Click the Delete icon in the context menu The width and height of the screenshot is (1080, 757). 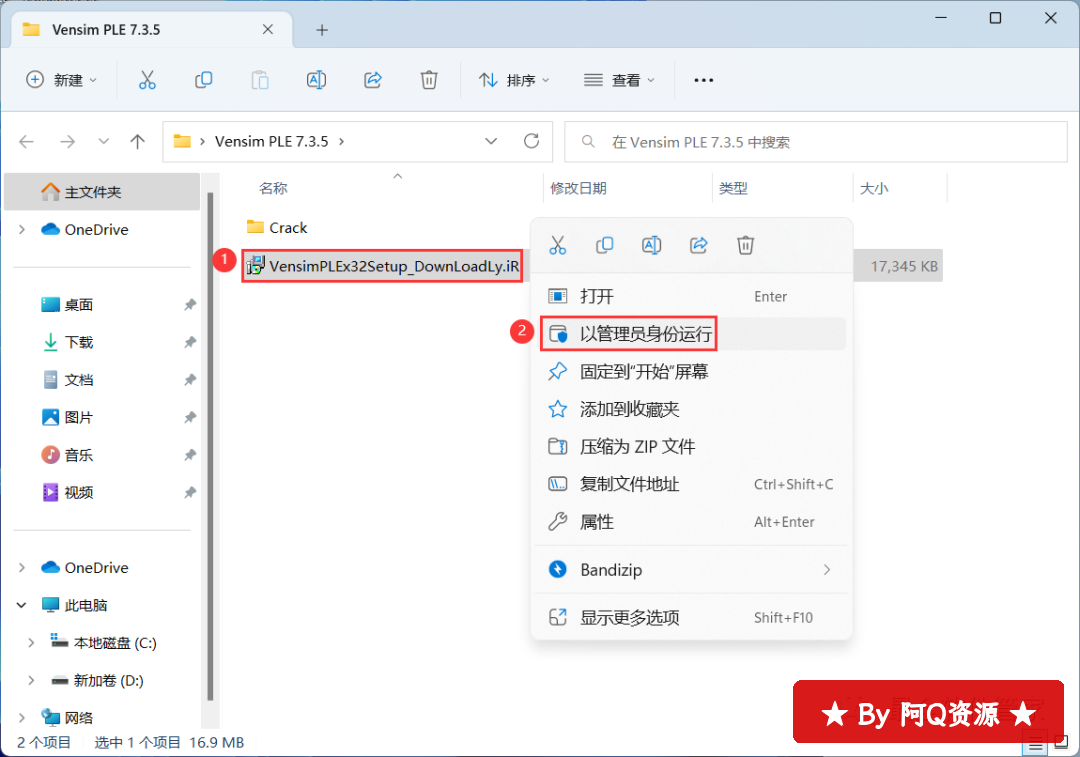pos(745,245)
